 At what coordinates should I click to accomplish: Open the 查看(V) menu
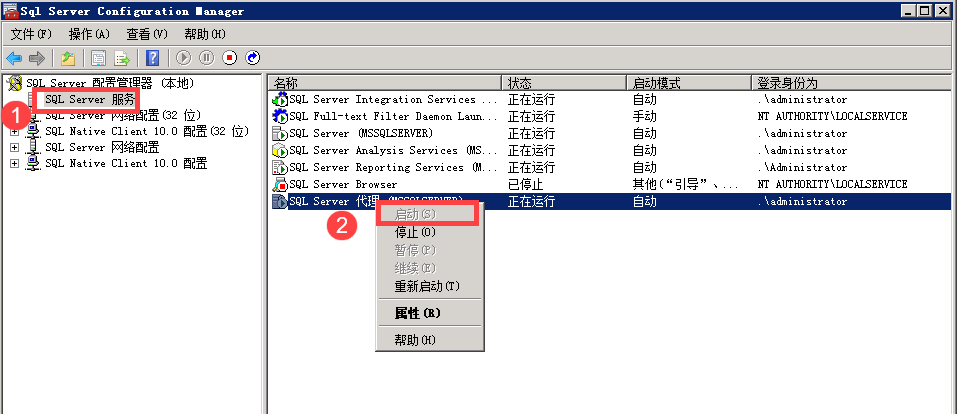pyautogui.click(x=146, y=34)
